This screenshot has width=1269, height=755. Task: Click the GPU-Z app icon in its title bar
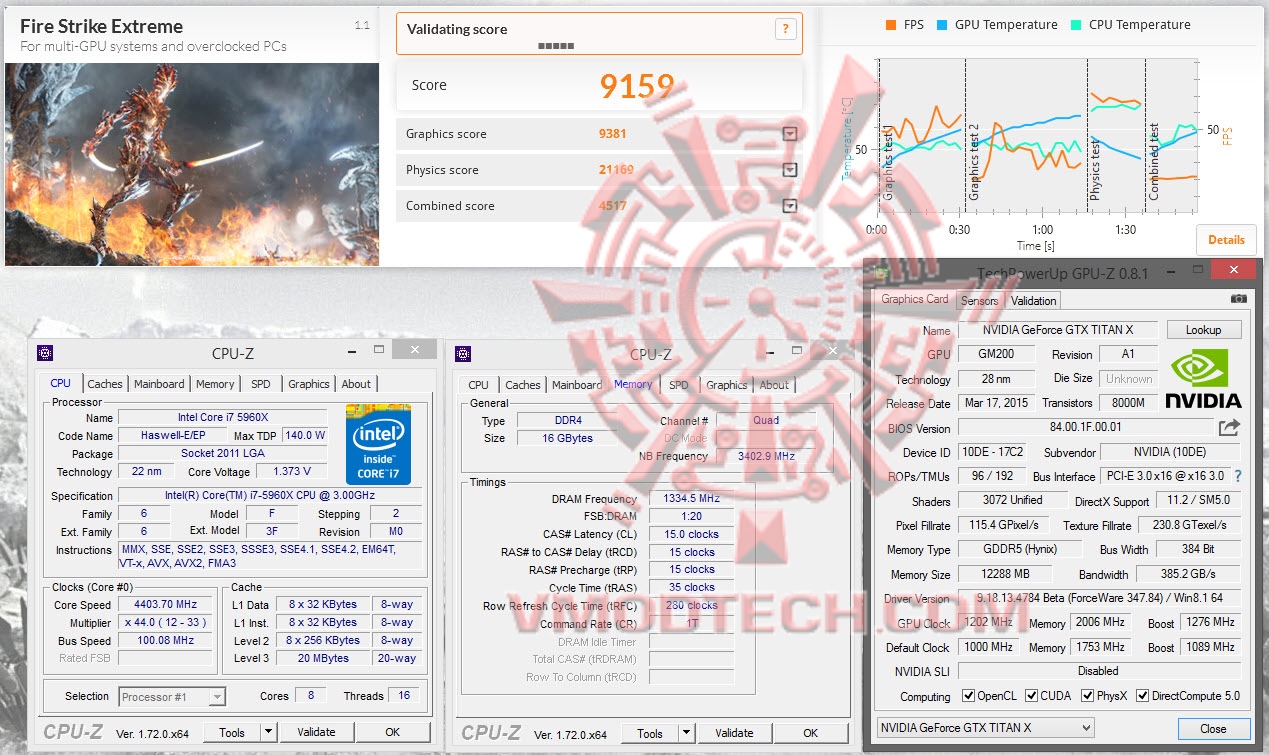click(882, 272)
